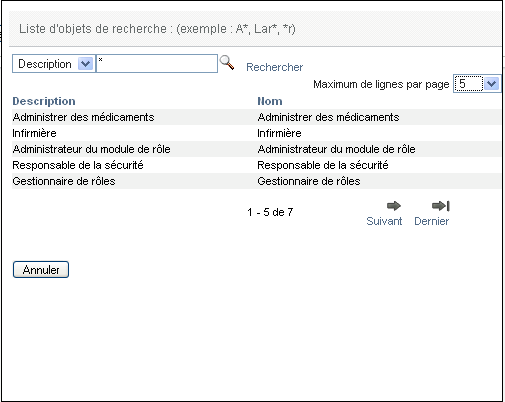The image size is (505, 402).
Task: Focus the search text input field
Action: [157, 64]
